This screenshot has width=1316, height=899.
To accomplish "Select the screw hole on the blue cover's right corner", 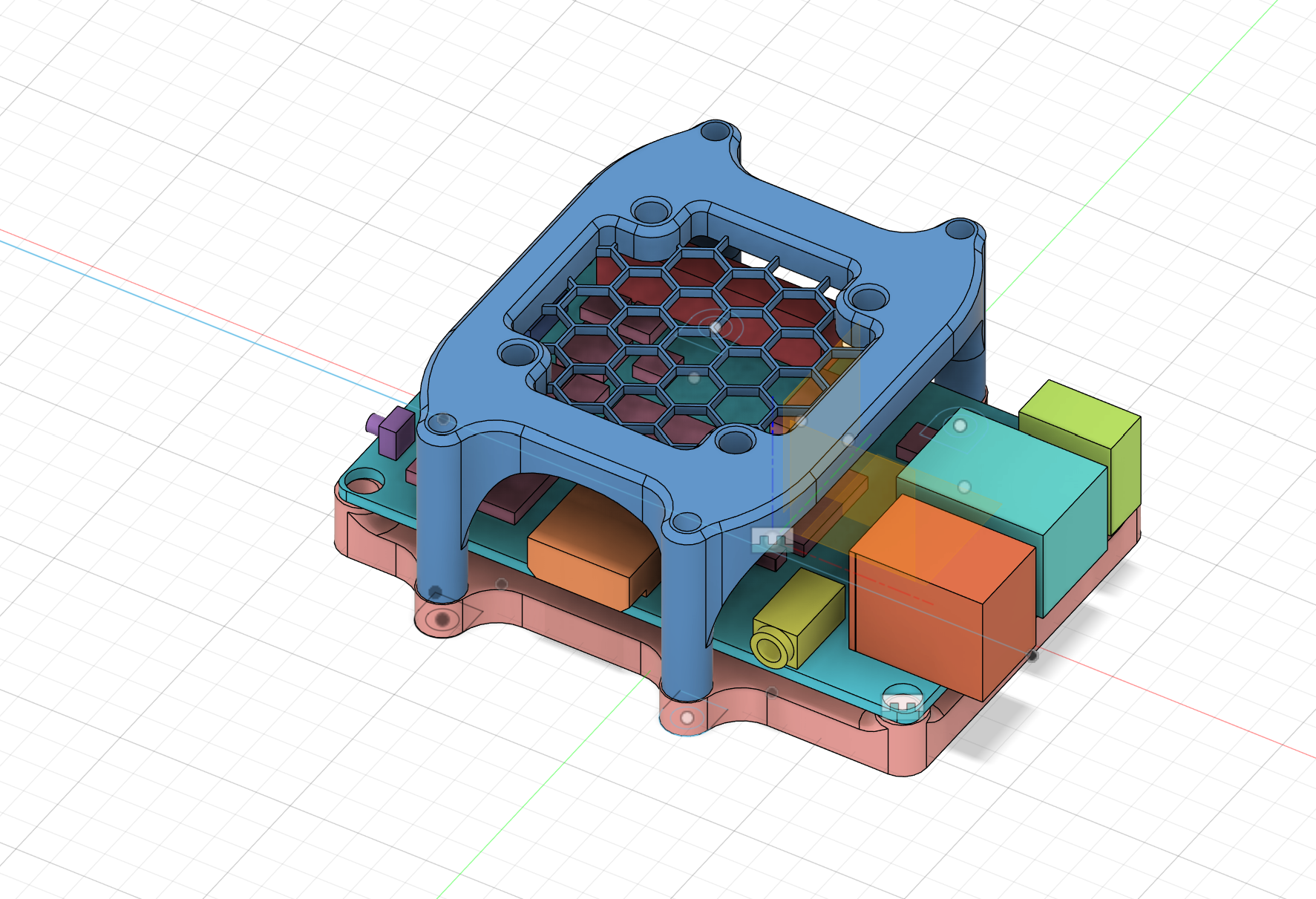I will pyautogui.click(x=960, y=229).
